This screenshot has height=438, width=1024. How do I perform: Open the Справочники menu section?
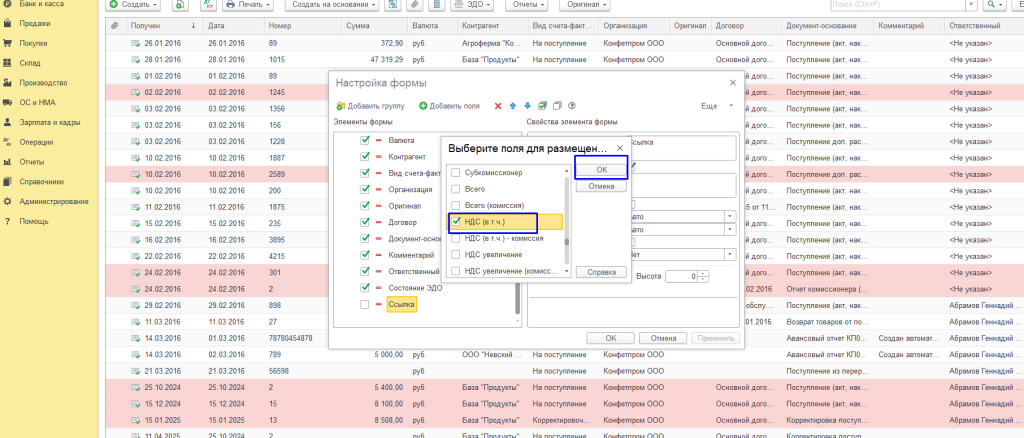pyautogui.click(x=42, y=181)
